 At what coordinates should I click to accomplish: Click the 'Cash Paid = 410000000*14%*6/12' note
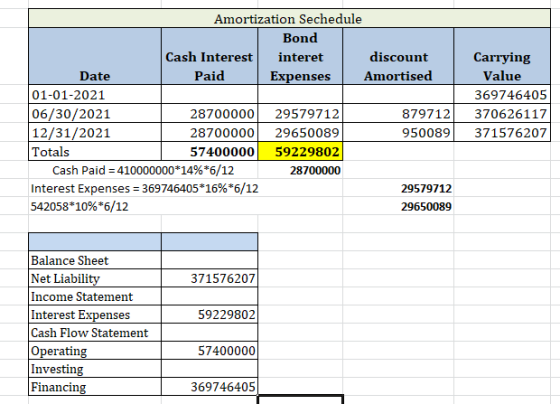pos(143,170)
